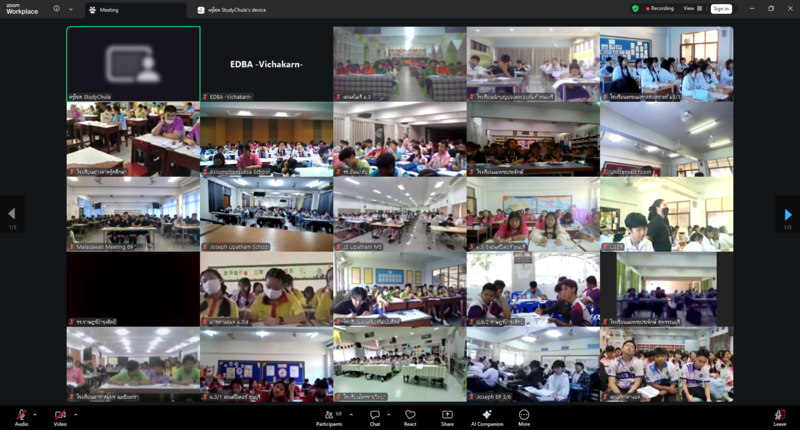Open the AI Companion
Screen dimensions: 800x430
[x=487, y=418]
